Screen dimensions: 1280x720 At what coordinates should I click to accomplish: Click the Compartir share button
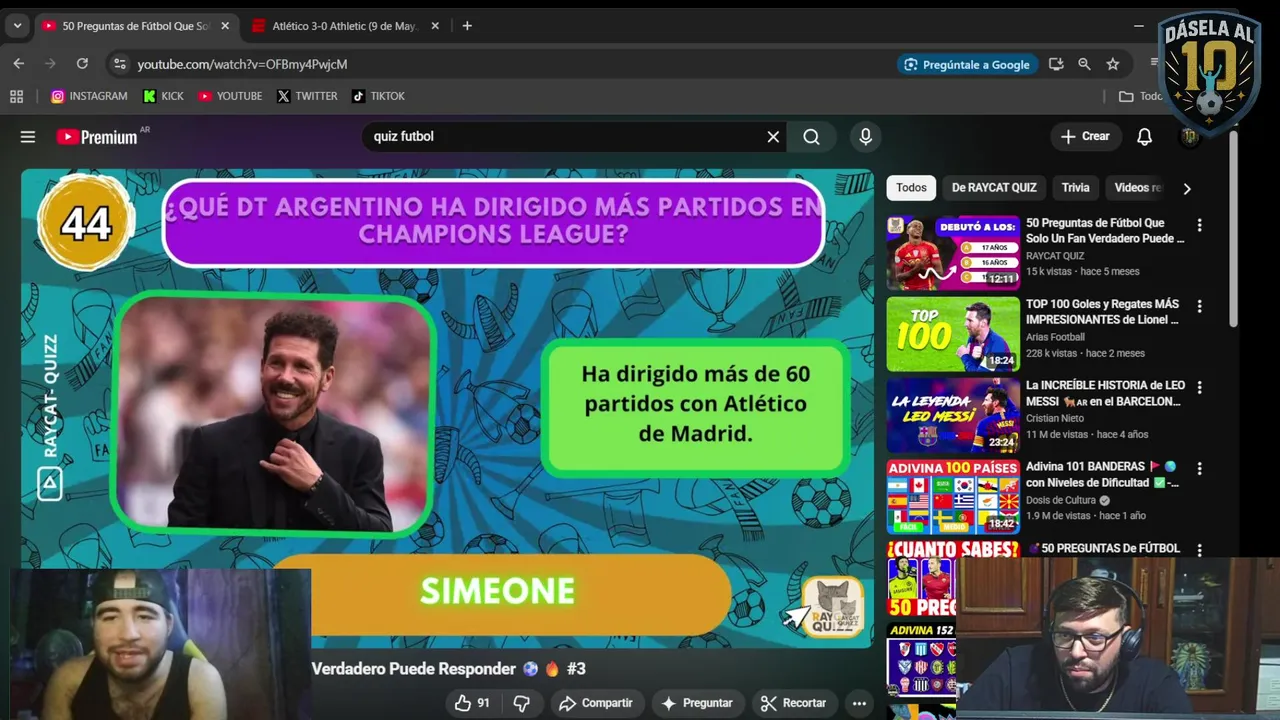(x=595, y=703)
